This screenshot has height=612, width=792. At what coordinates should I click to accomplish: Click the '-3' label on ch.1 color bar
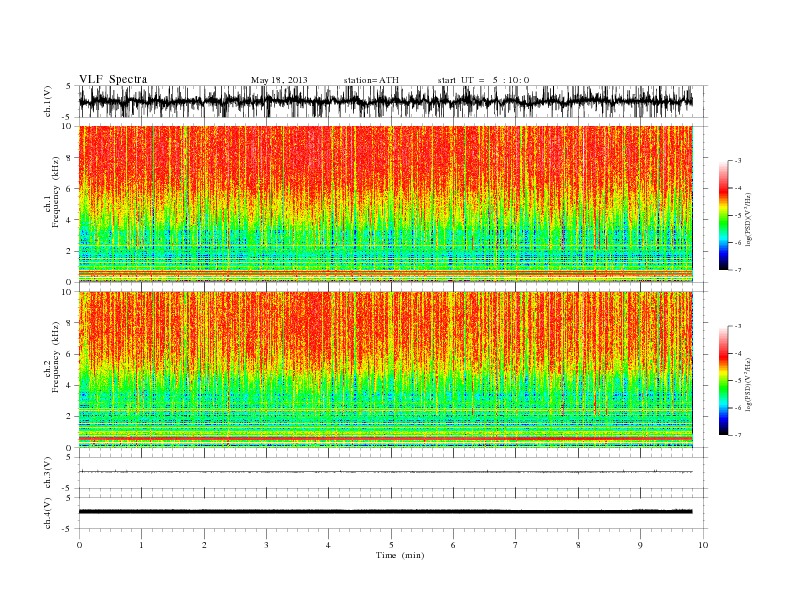[x=738, y=161]
